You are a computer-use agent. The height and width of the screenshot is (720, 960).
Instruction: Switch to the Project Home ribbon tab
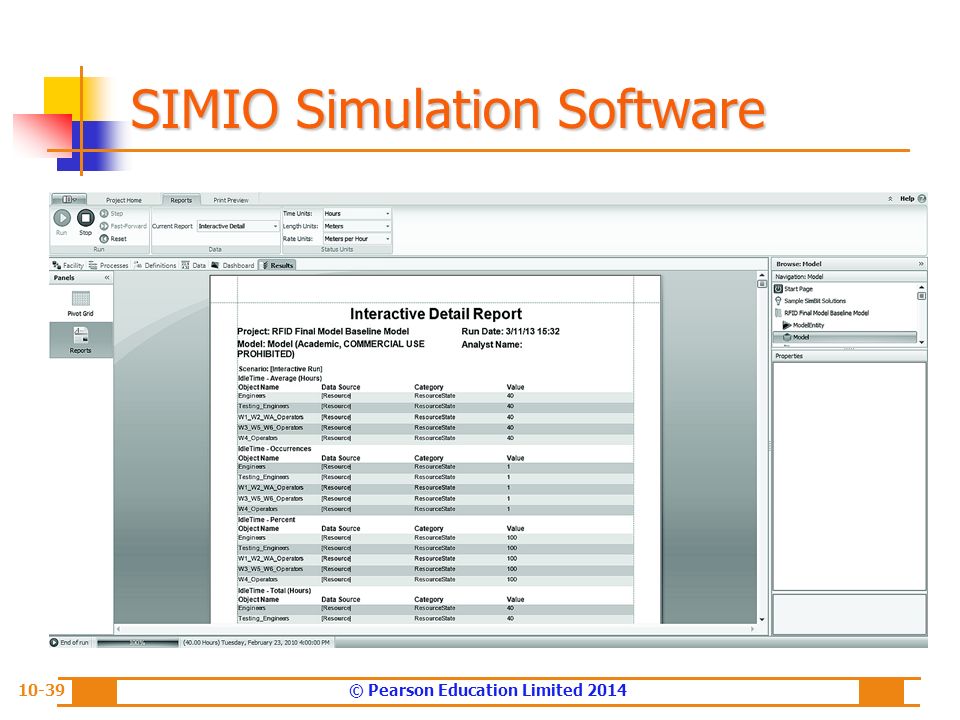[124, 200]
